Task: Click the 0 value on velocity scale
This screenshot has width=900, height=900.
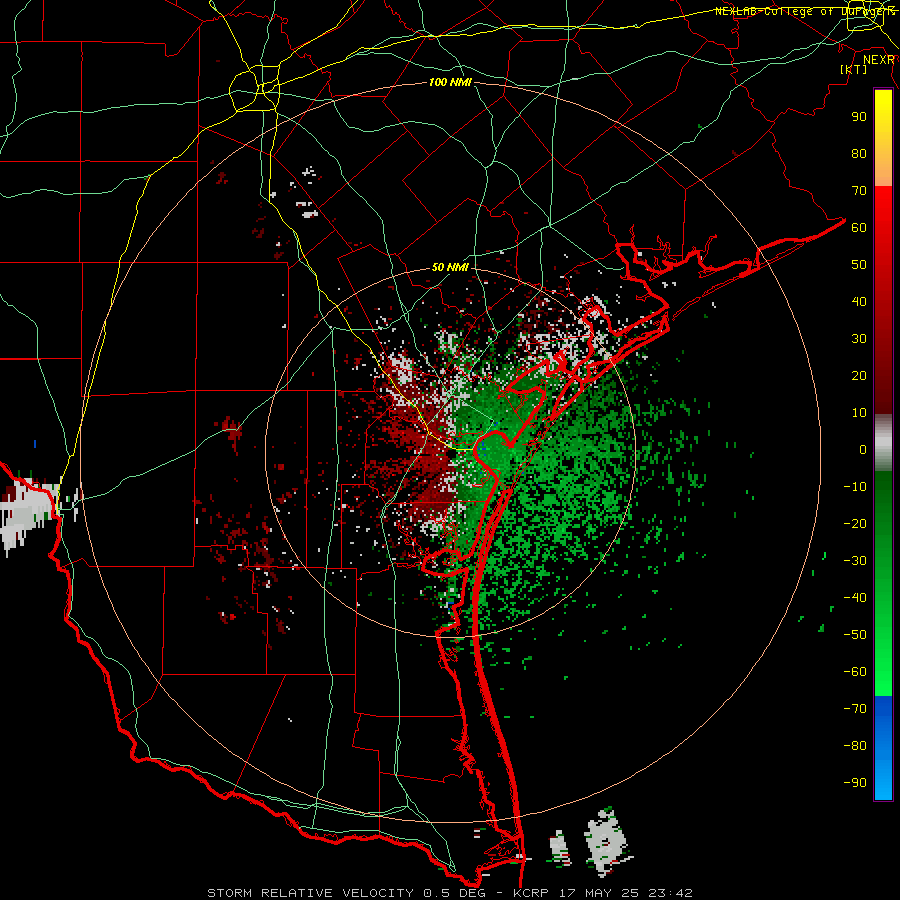Action: [863, 449]
